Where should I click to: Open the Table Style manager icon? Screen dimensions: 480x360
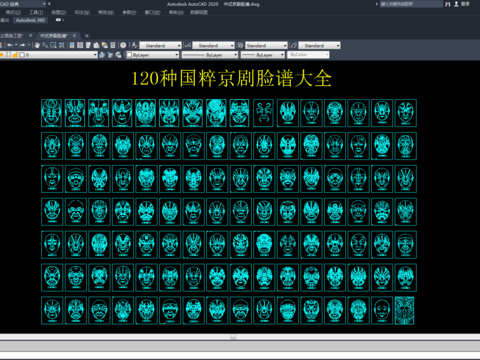point(241,45)
